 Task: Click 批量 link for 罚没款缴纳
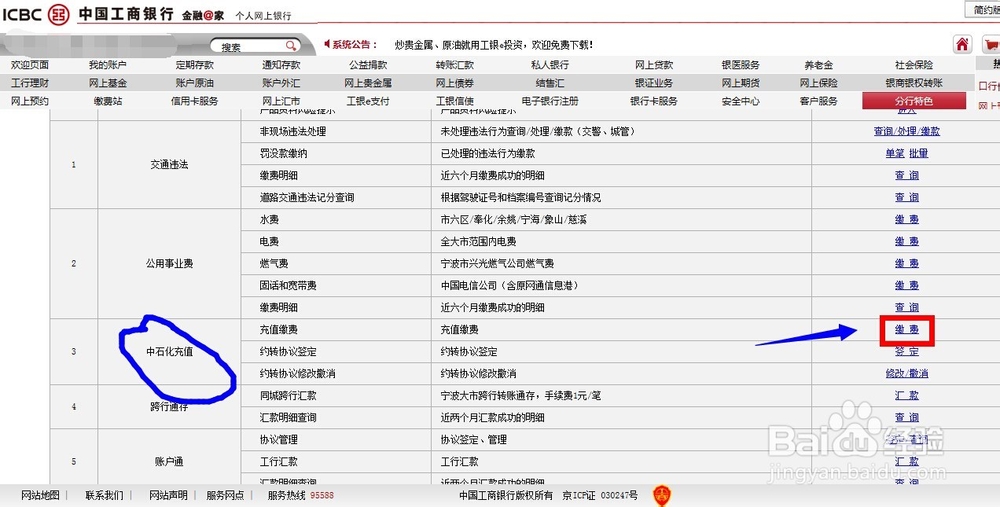[918, 153]
